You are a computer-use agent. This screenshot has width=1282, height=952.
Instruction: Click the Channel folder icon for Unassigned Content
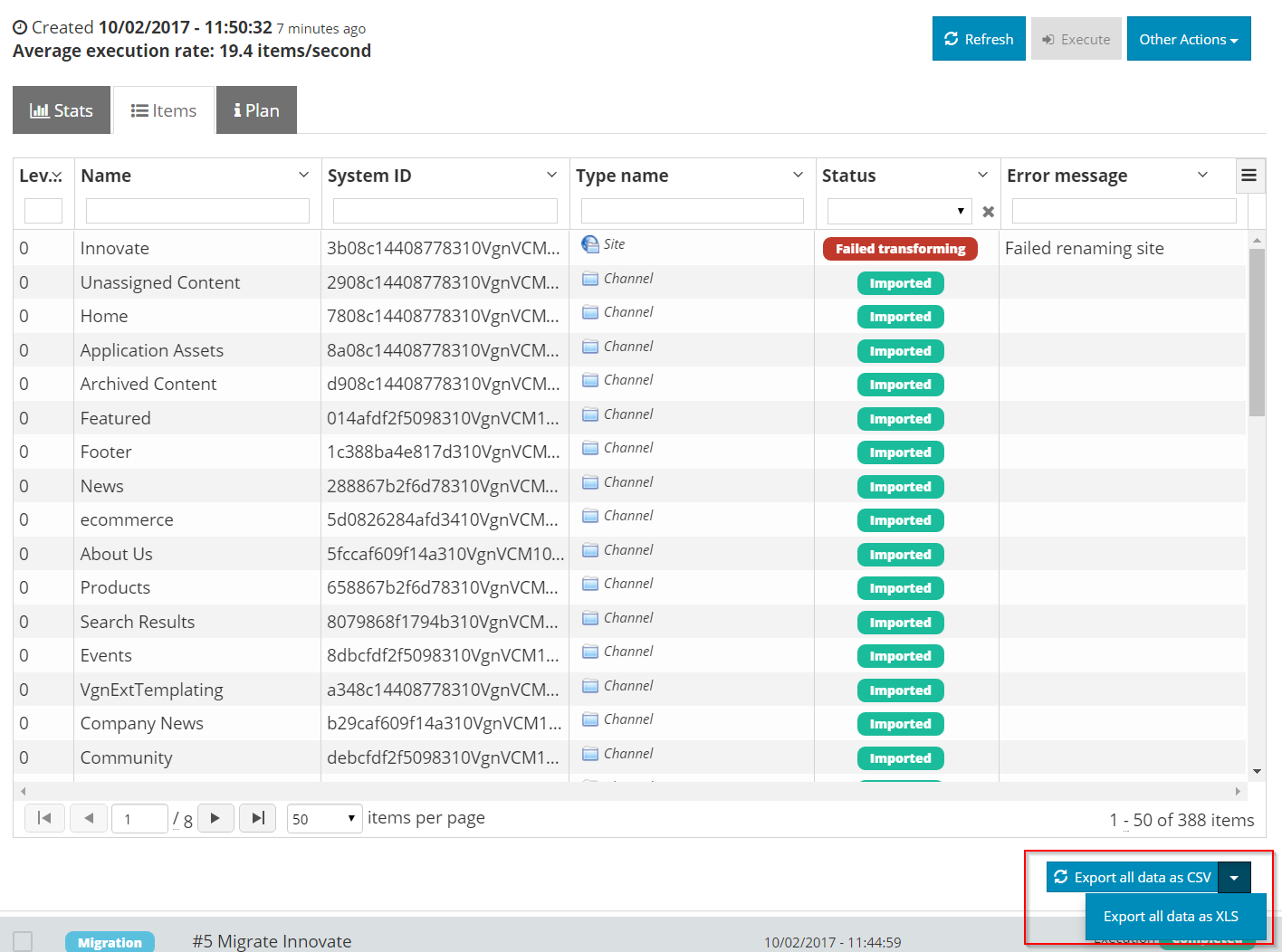[590, 279]
